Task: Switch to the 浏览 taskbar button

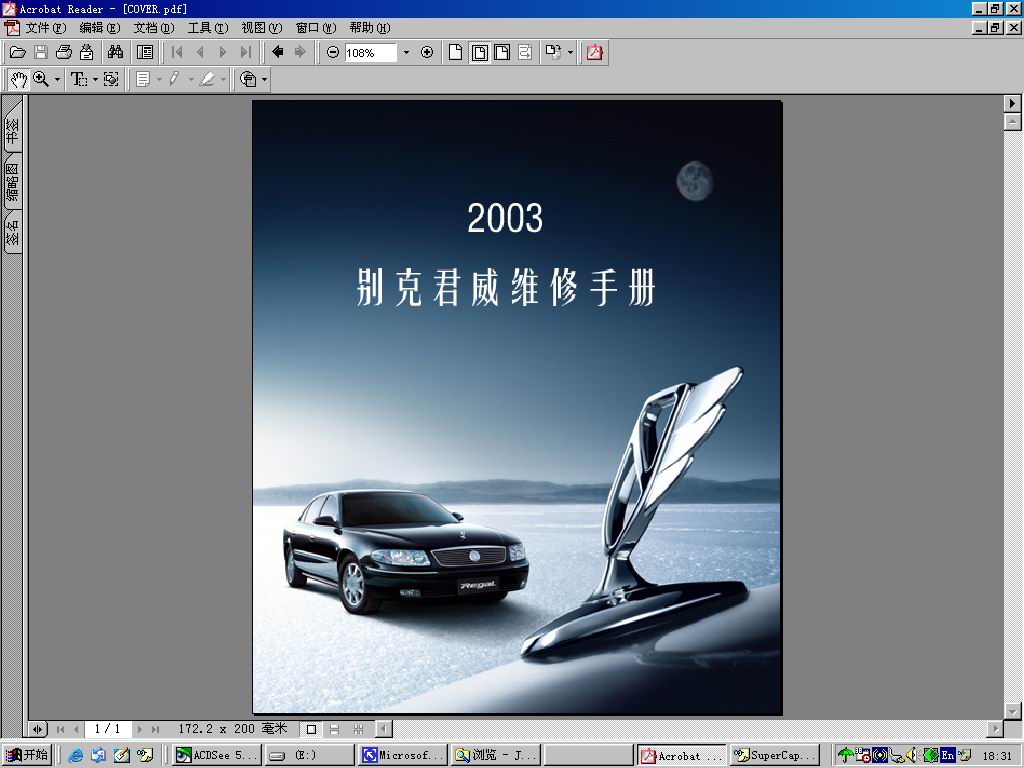Action: point(495,756)
